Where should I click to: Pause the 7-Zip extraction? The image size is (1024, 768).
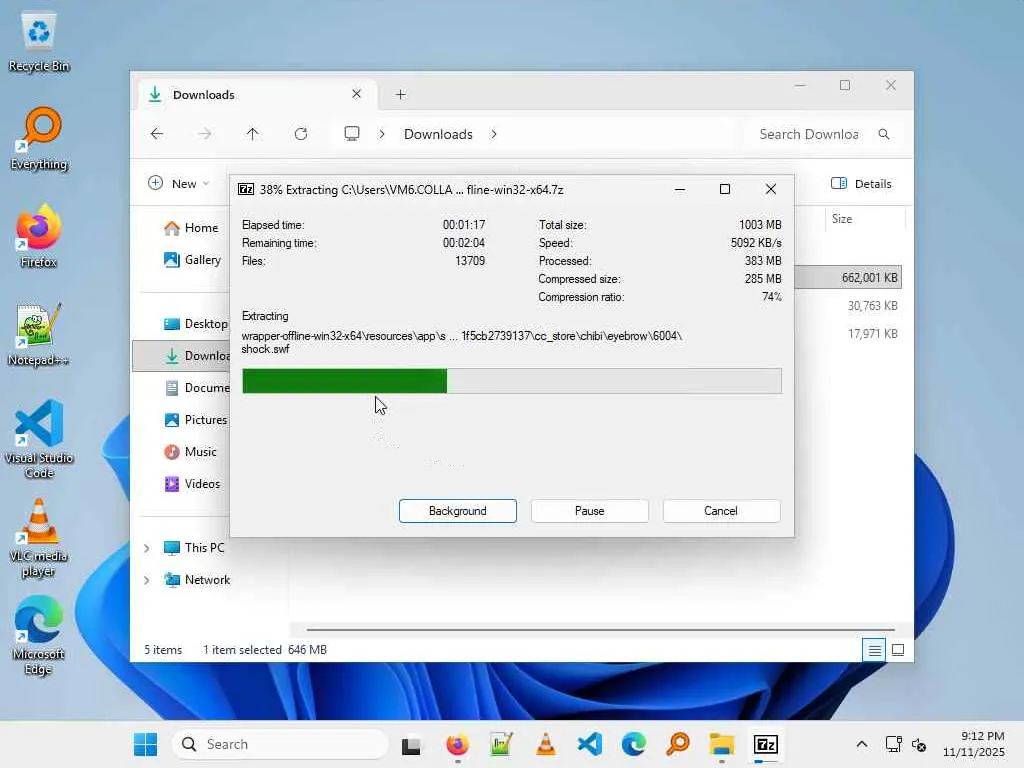pyautogui.click(x=590, y=511)
